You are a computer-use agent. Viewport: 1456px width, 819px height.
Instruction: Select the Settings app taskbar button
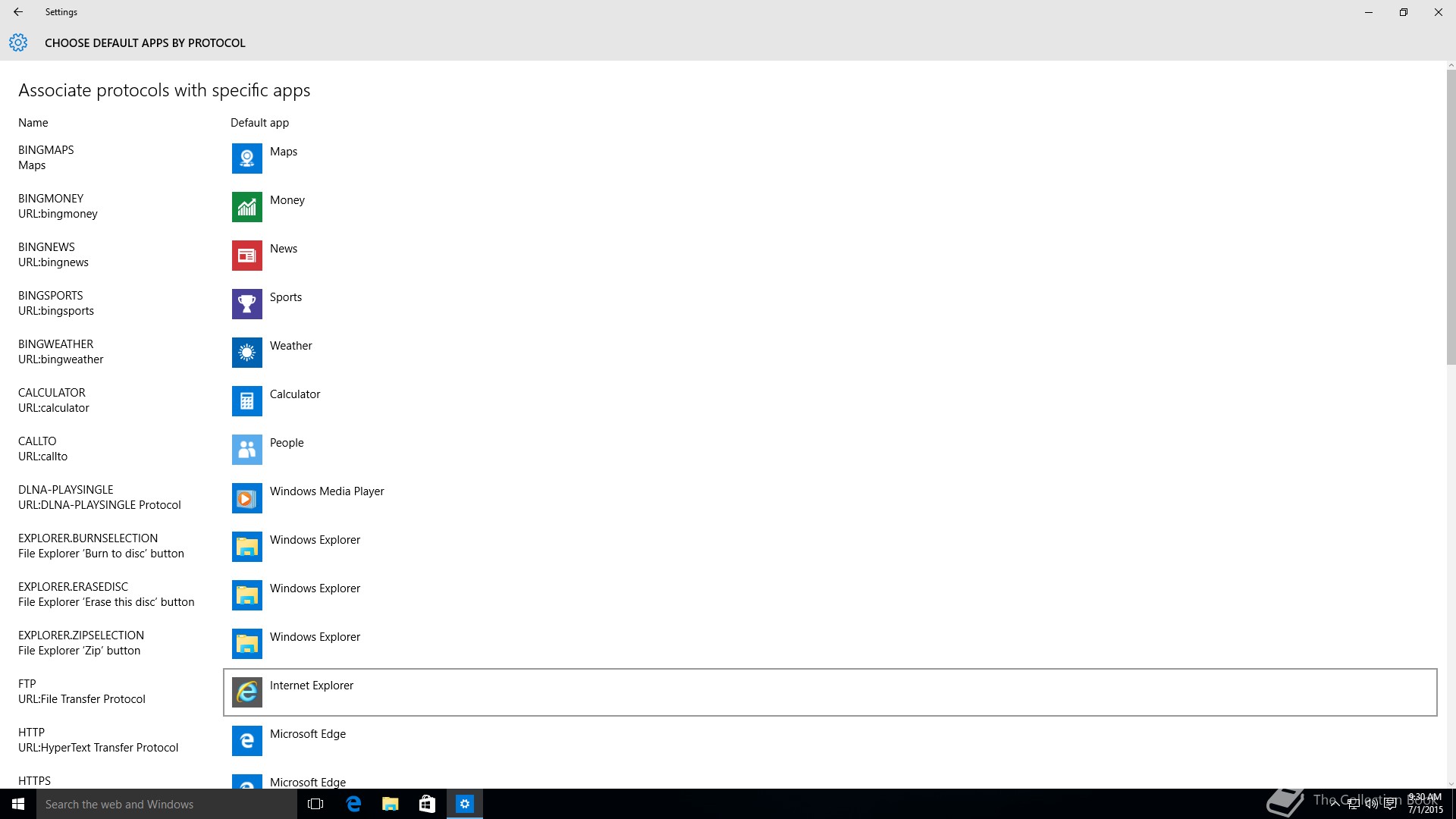pyautogui.click(x=464, y=804)
